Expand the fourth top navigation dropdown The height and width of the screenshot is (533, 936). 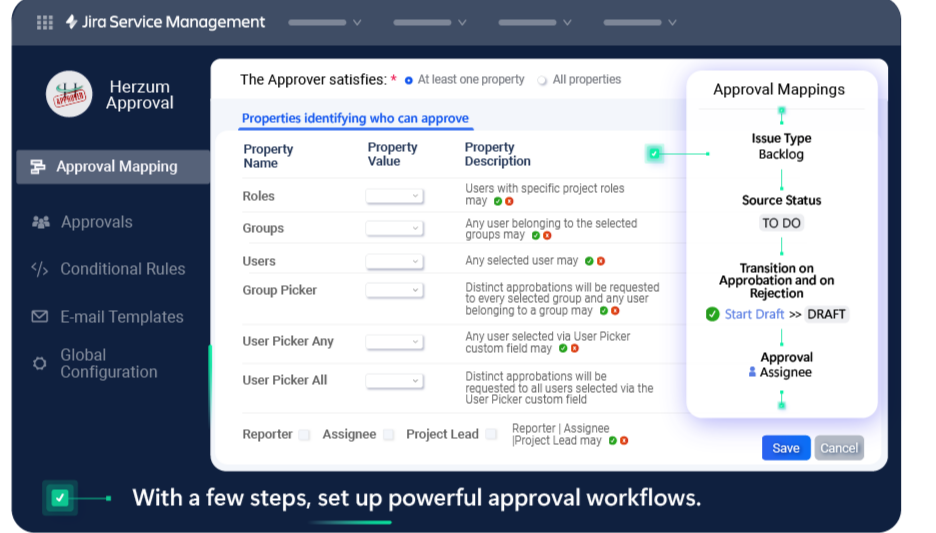coord(640,23)
